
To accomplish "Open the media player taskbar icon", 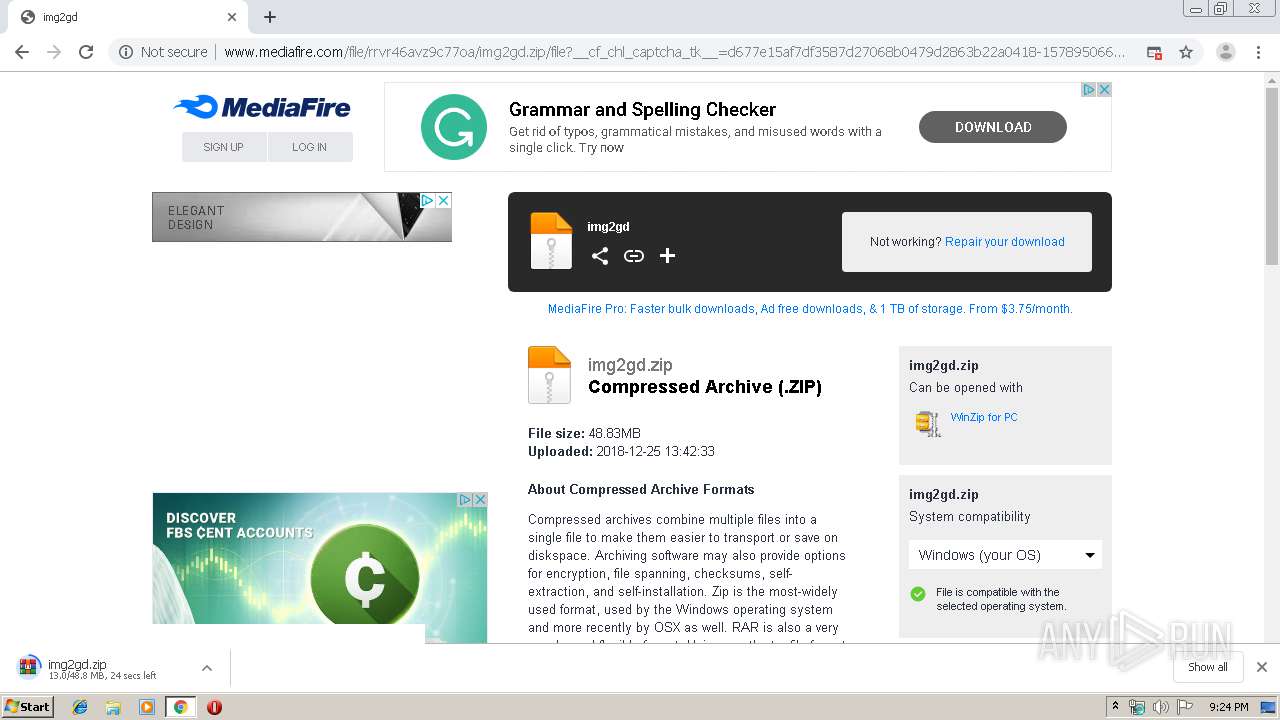I will pos(147,707).
